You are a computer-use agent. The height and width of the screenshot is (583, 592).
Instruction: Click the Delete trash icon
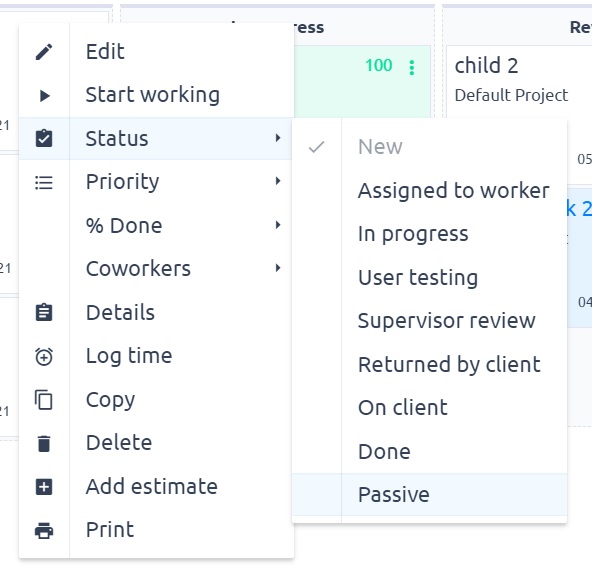pyautogui.click(x=44, y=443)
